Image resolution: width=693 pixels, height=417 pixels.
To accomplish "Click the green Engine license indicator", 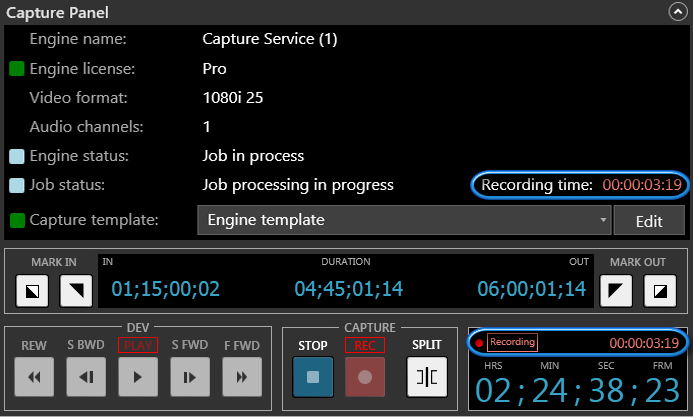I will [x=17, y=69].
